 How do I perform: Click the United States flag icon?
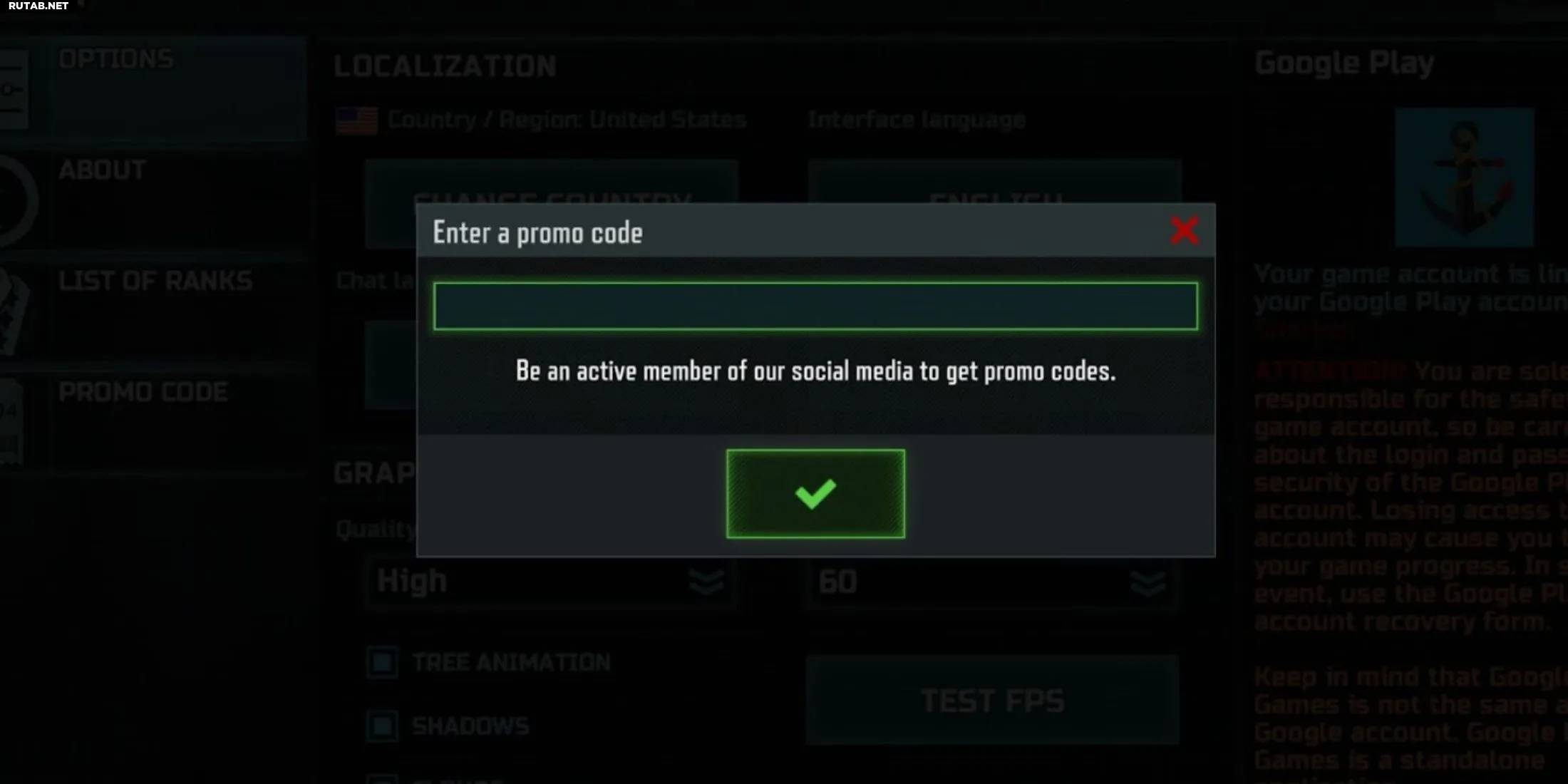[356, 120]
